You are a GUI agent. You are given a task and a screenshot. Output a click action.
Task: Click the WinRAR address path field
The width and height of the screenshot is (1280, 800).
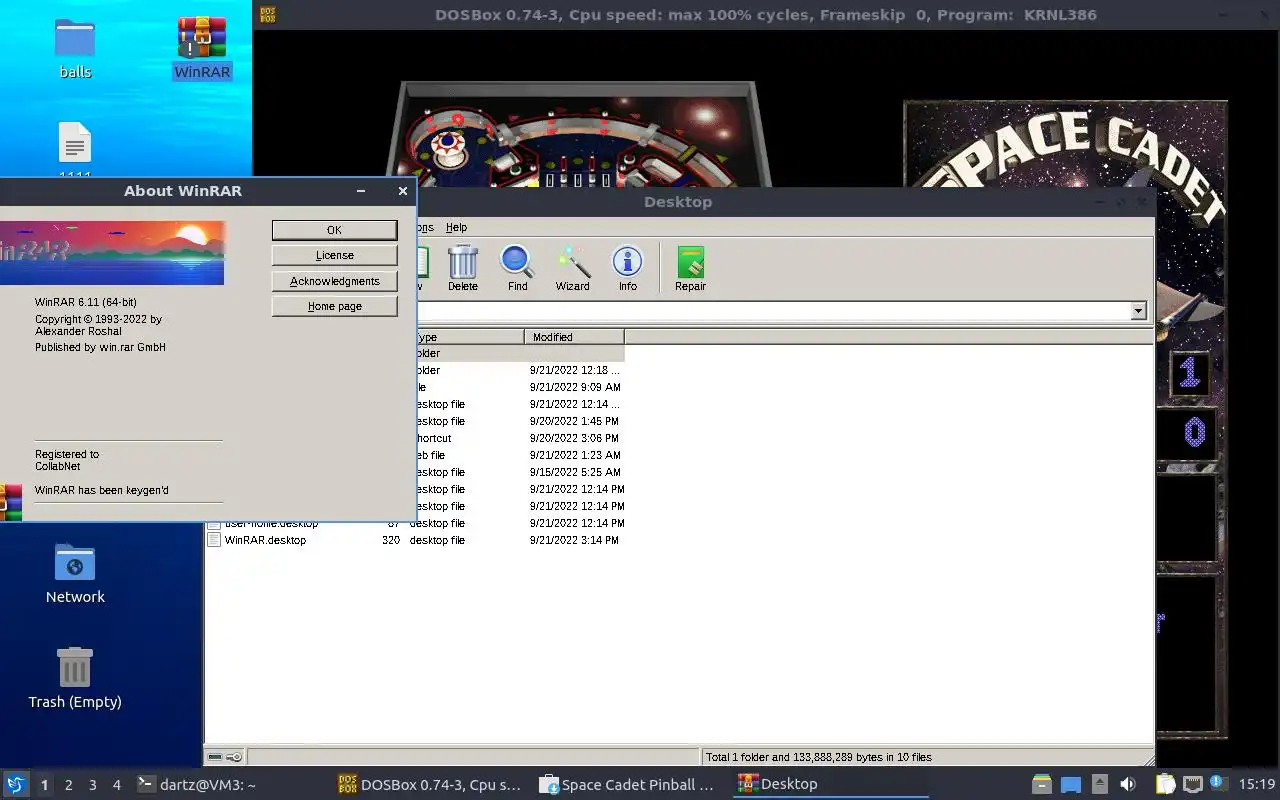point(774,312)
